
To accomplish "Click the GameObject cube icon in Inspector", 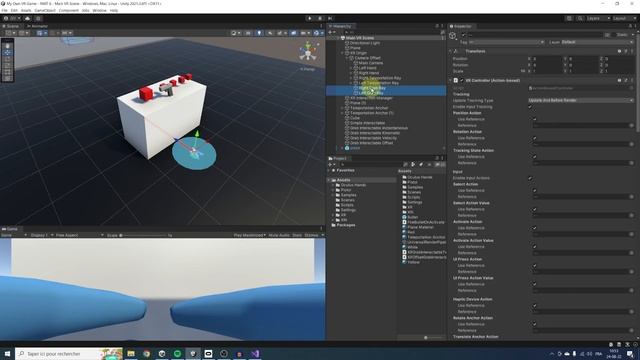I will [453, 36].
